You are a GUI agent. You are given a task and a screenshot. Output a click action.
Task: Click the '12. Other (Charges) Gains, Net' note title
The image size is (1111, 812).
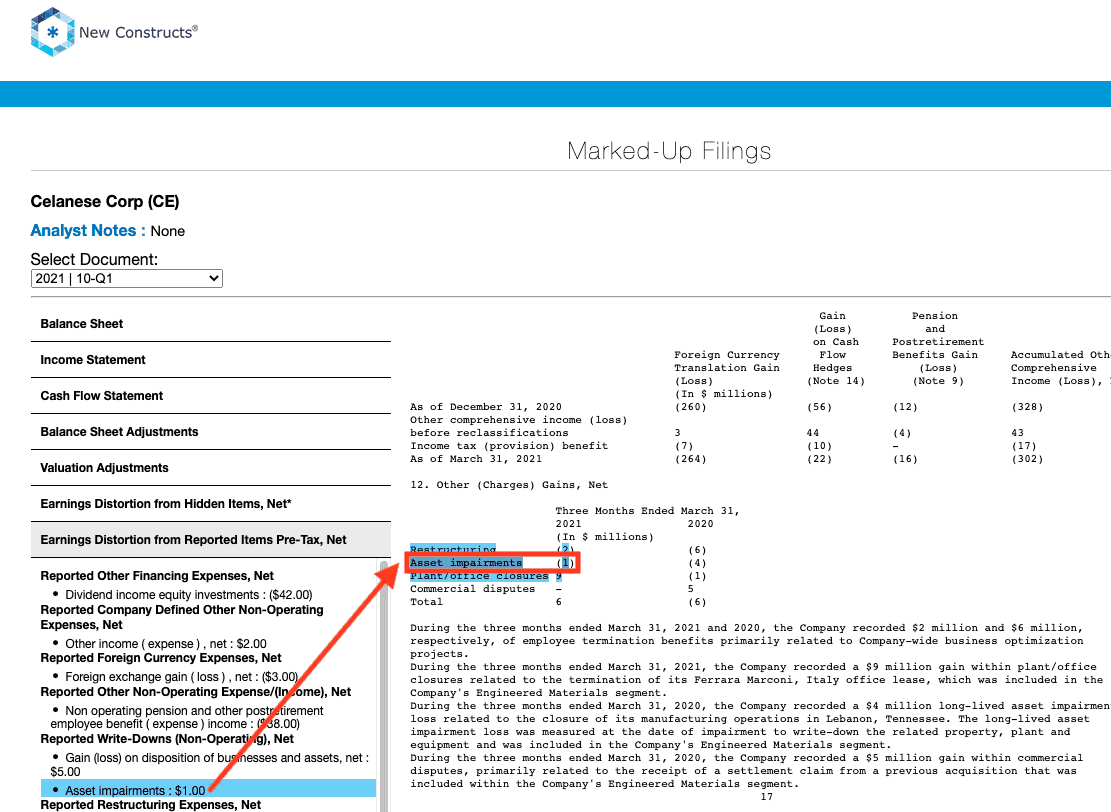click(509, 485)
